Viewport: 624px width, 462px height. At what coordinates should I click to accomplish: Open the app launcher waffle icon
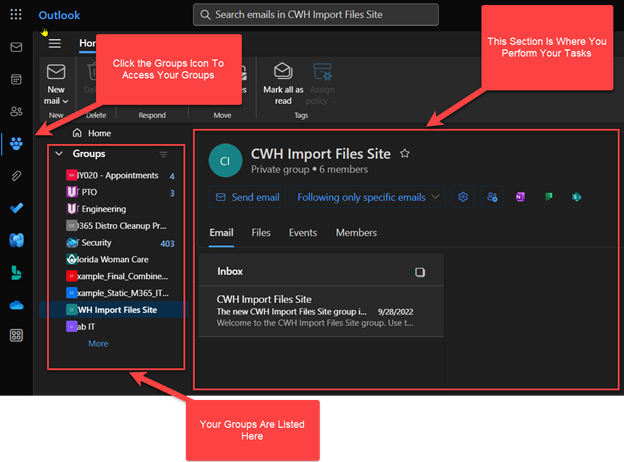click(x=16, y=15)
